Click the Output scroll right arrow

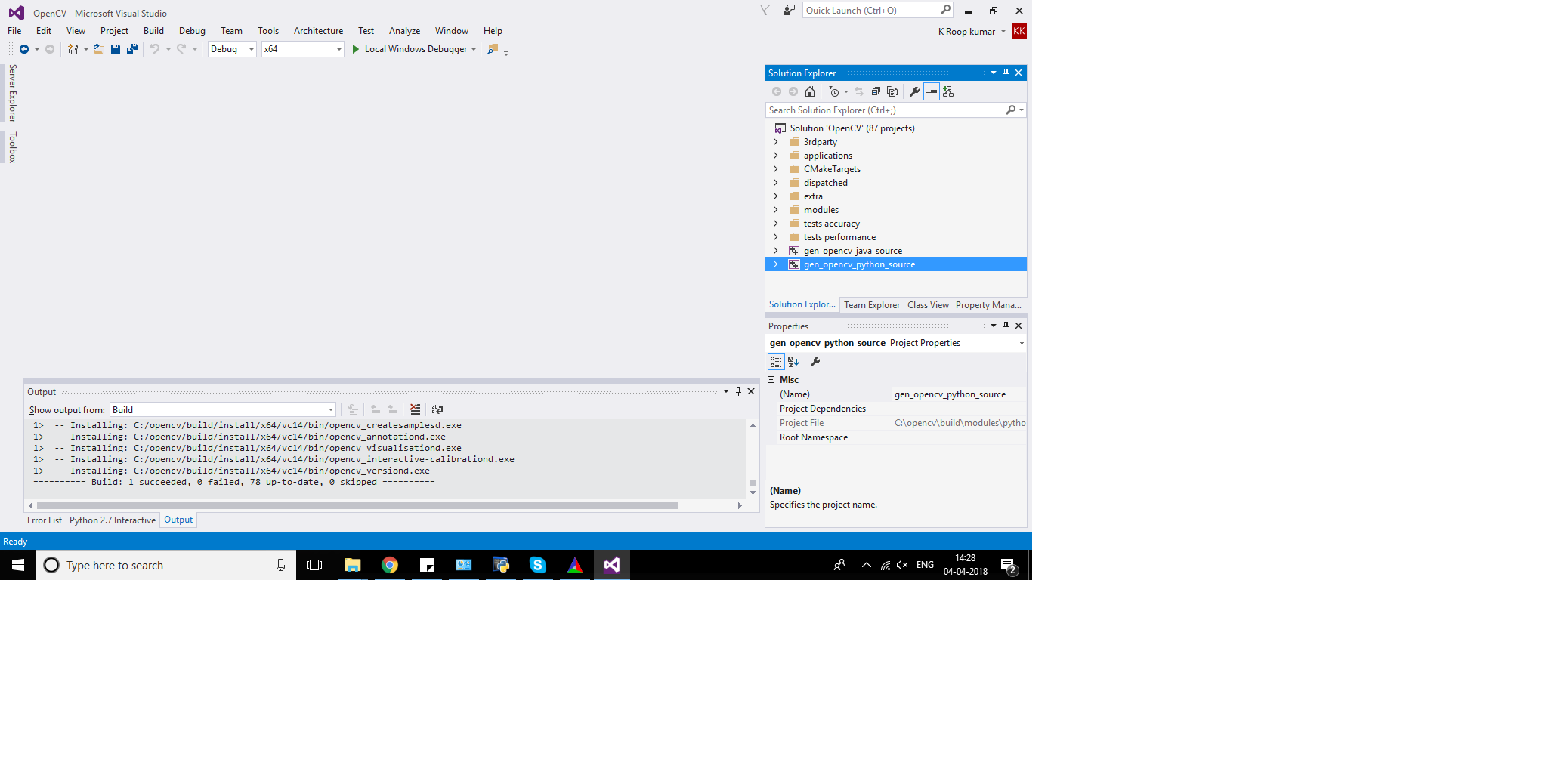coord(740,506)
